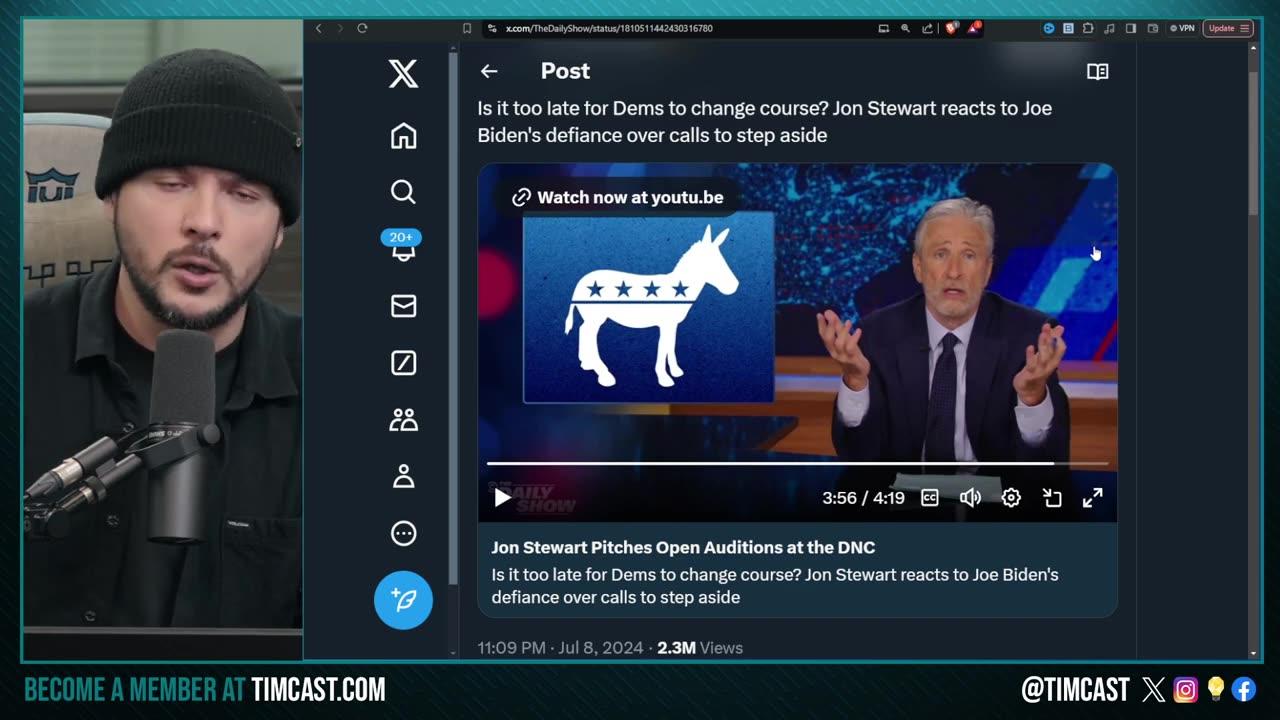This screenshot has height=720, width=1280.
Task: Enter fullscreen on the video
Action: click(1093, 497)
